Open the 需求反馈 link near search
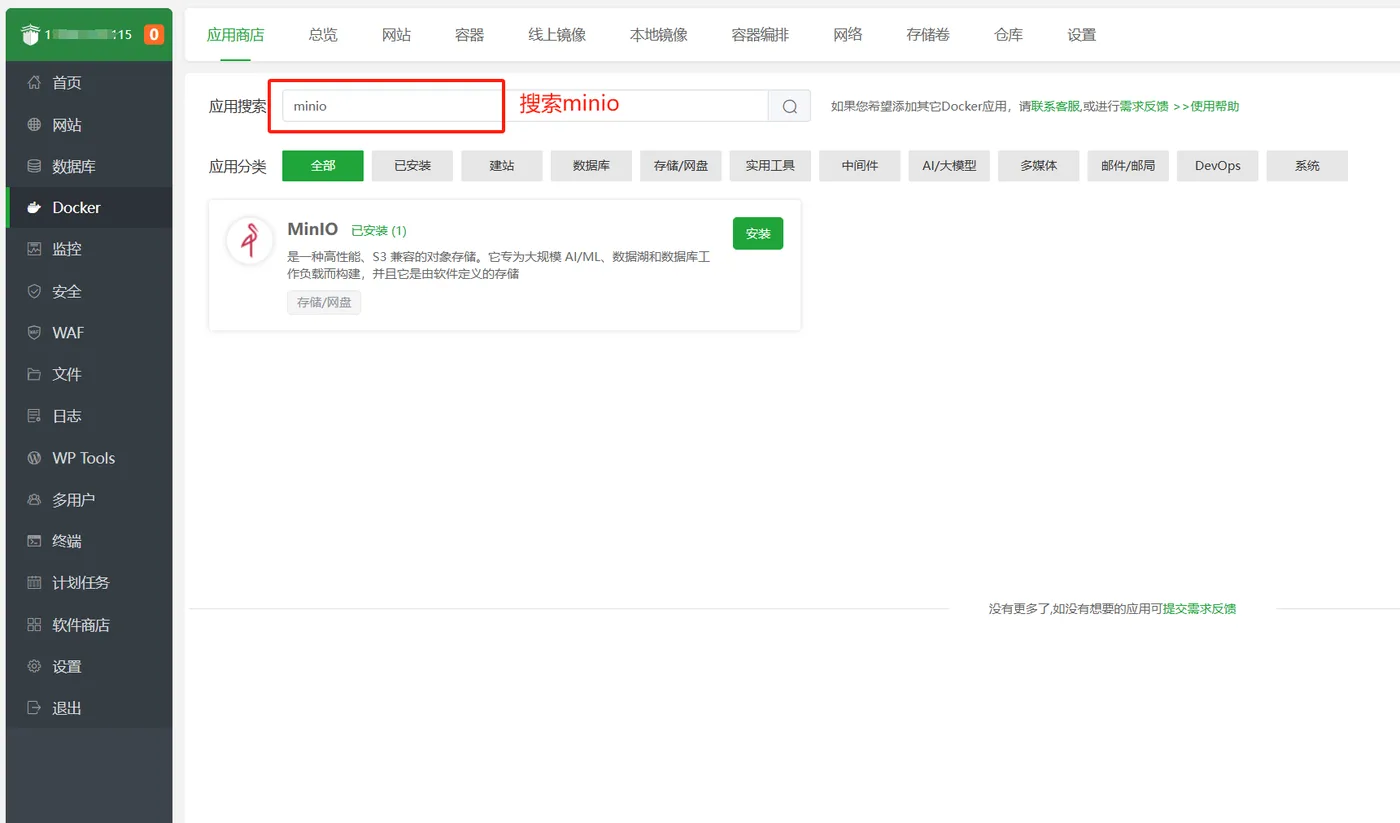The width and height of the screenshot is (1400, 823). coord(1144,106)
